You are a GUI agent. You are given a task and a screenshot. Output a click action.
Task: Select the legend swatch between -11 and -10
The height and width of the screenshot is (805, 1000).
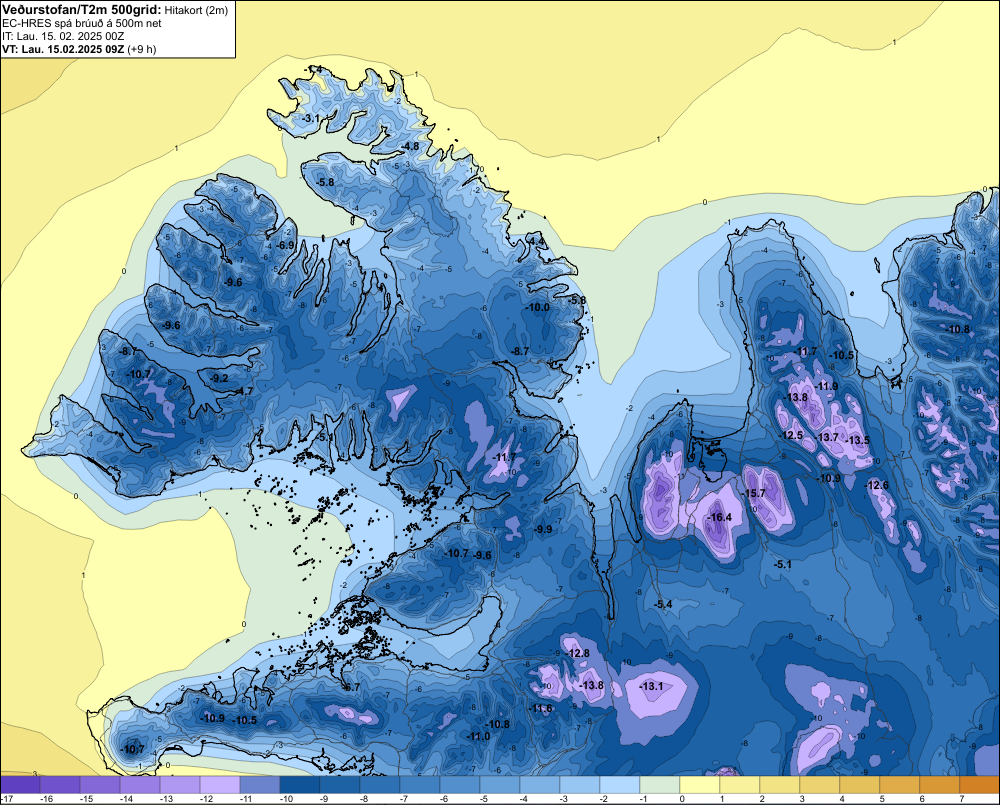coord(260,785)
